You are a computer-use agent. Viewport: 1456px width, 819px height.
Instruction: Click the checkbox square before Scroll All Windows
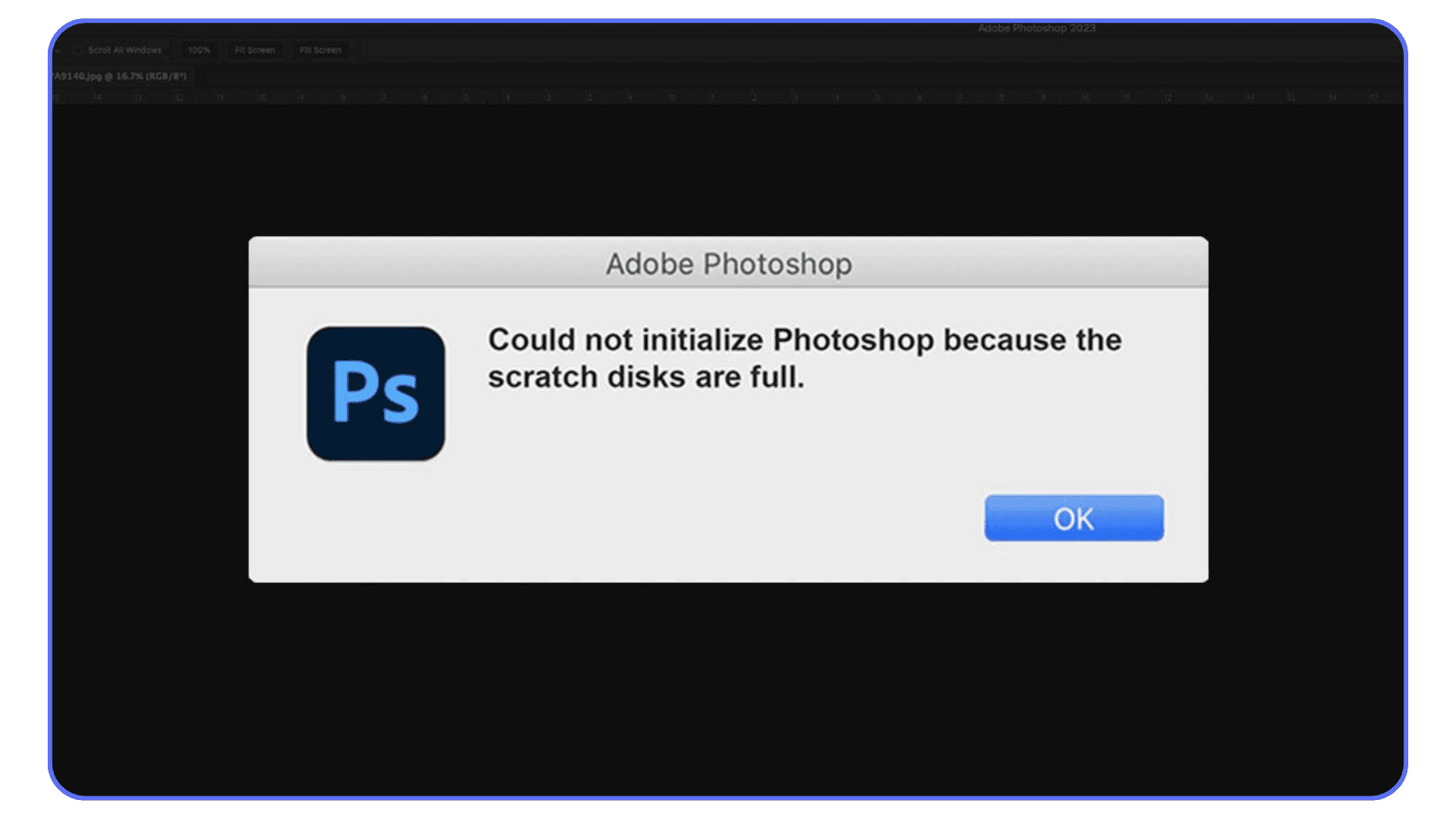click(x=79, y=50)
